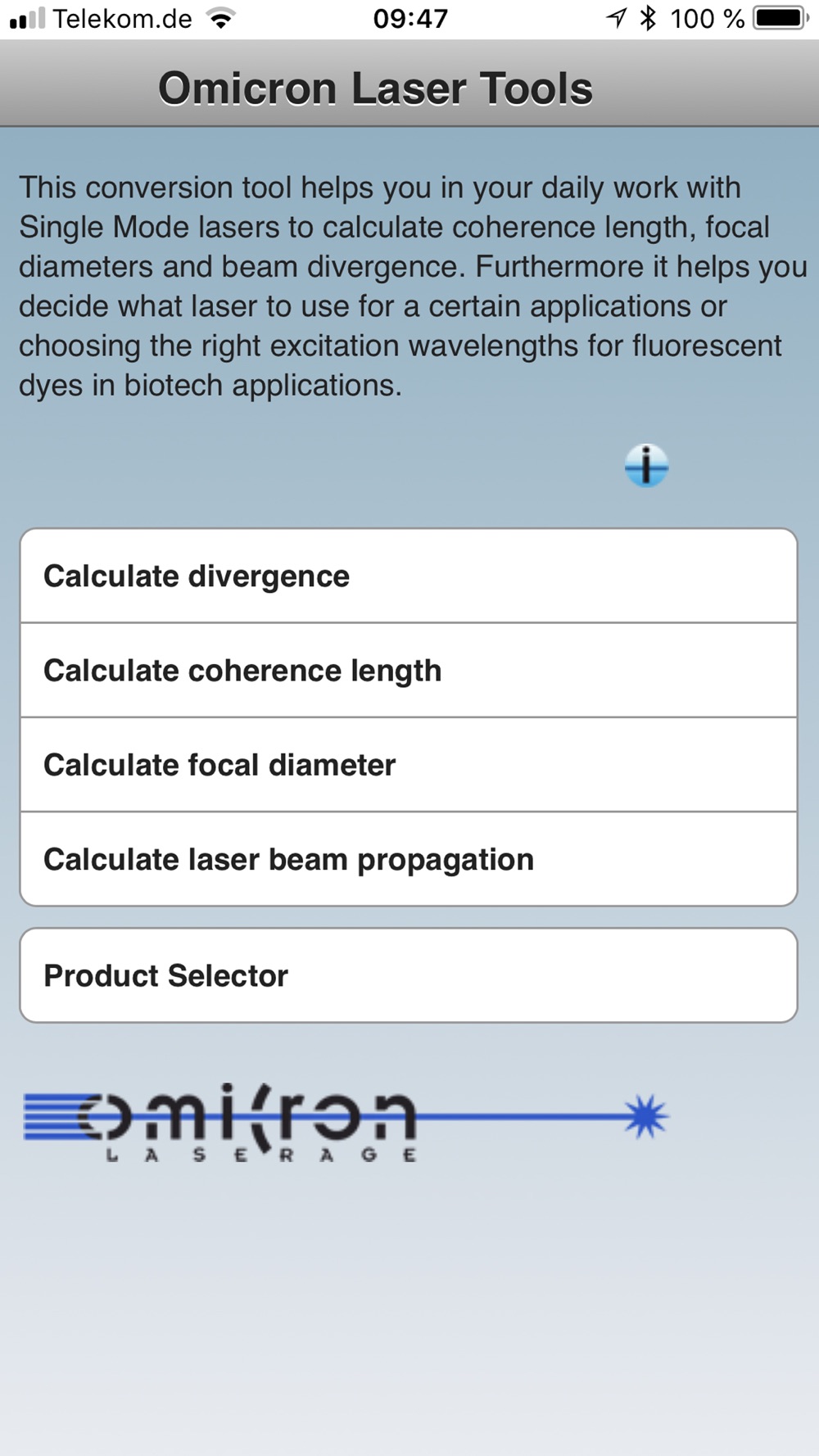
Task: Tap the Telekom.de carrier label
Action: [x=122, y=18]
